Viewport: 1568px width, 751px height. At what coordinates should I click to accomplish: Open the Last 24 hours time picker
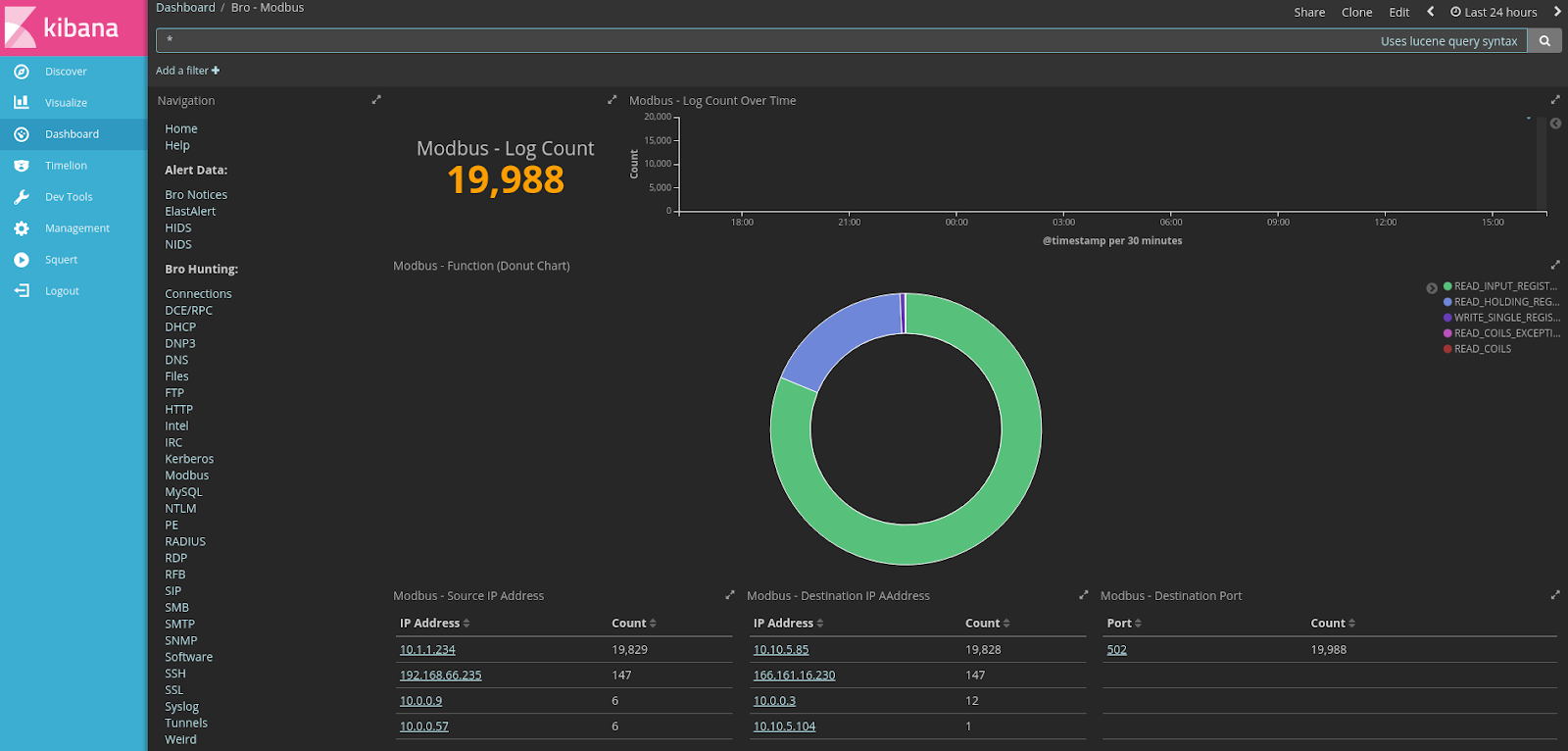tap(1494, 13)
